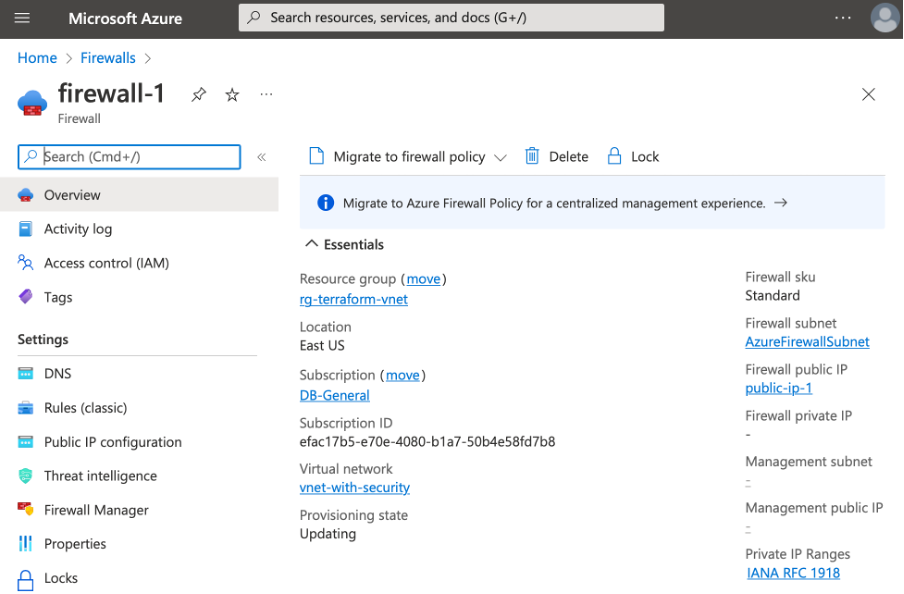Click the Lock button label in the toolbar
Viewport: 904px width, 594px height.
(x=645, y=157)
